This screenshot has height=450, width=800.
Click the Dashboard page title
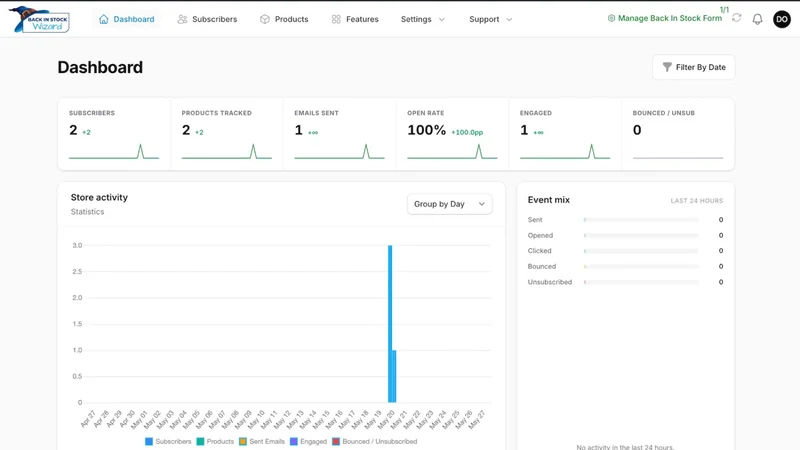(x=100, y=67)
